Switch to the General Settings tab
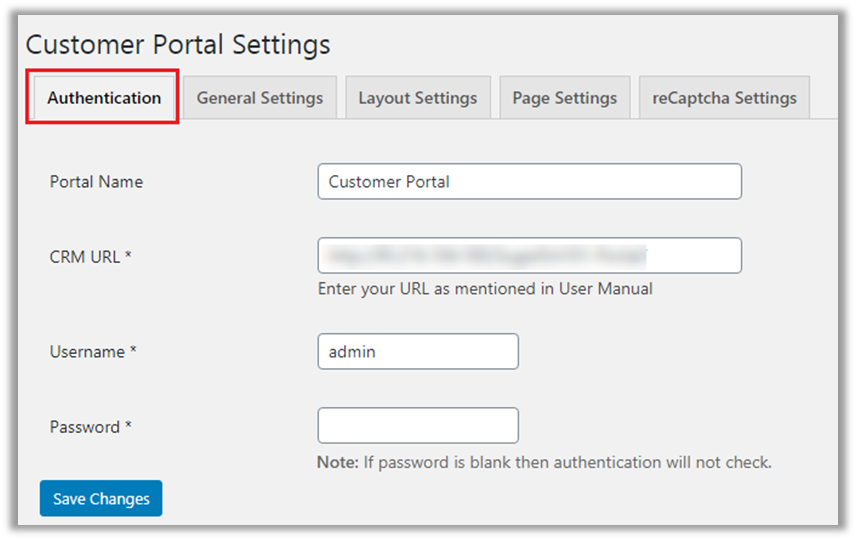The image size is (856, 540). pos(259,98)
